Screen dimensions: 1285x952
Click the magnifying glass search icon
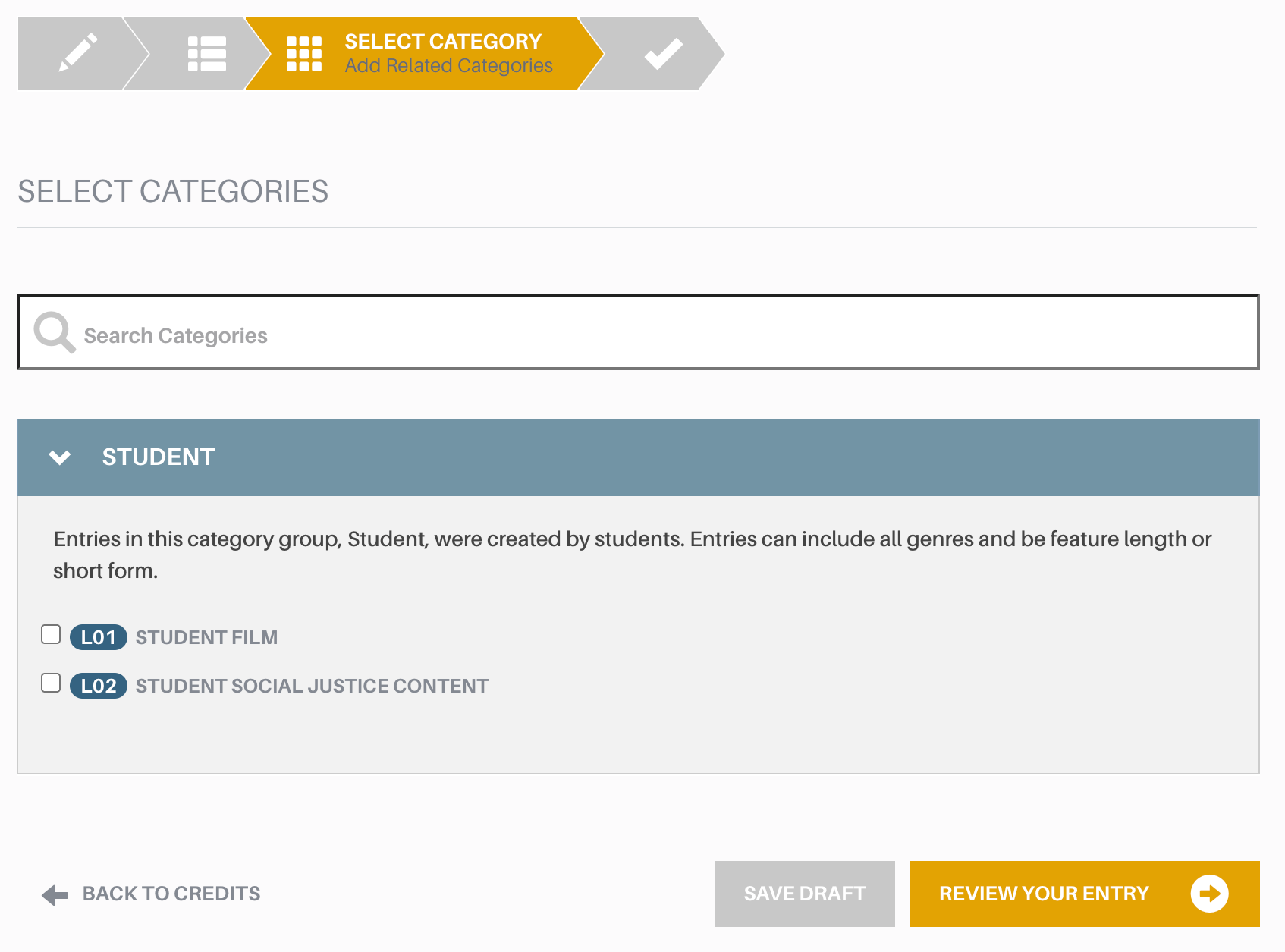[x=55, y=332]
